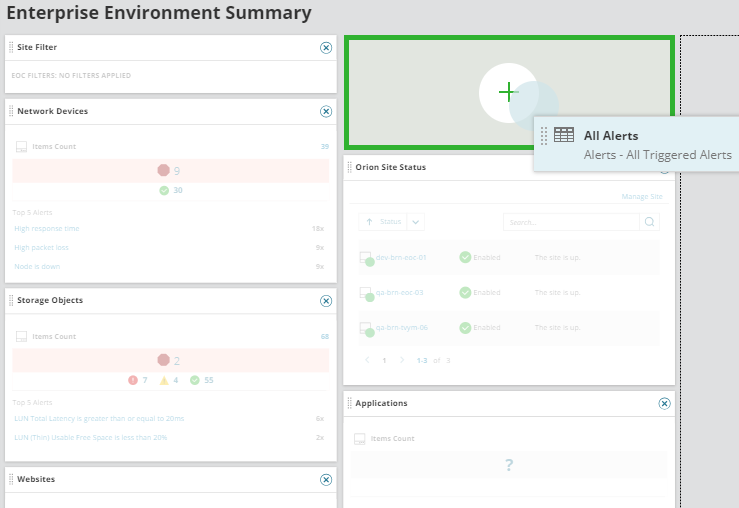
Task: Click the search magnifier icon in Orion Site Status
Action: (x=649, y=222)
